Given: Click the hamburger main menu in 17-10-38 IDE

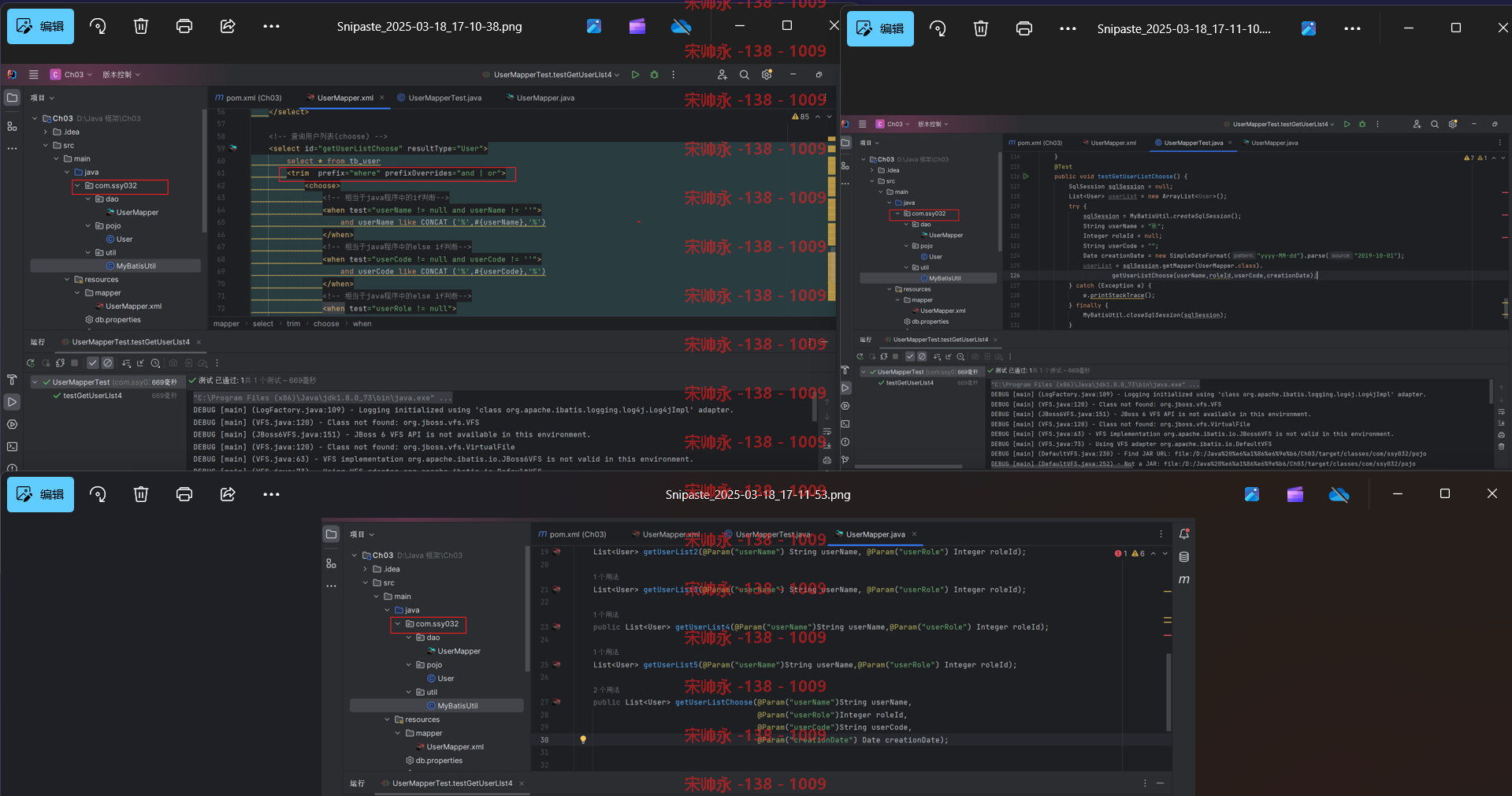Looking at the screenshot, I should coord(34,75).
